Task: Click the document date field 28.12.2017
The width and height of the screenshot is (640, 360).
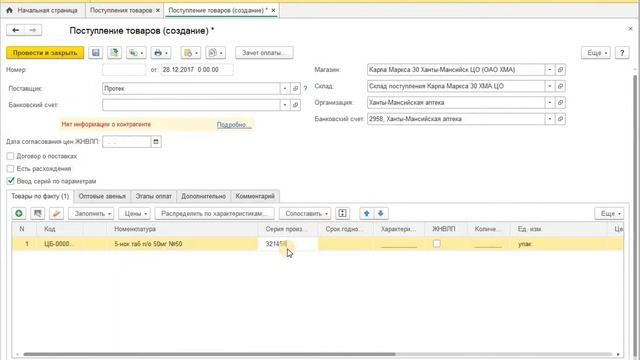Action: tap(198, 70)
